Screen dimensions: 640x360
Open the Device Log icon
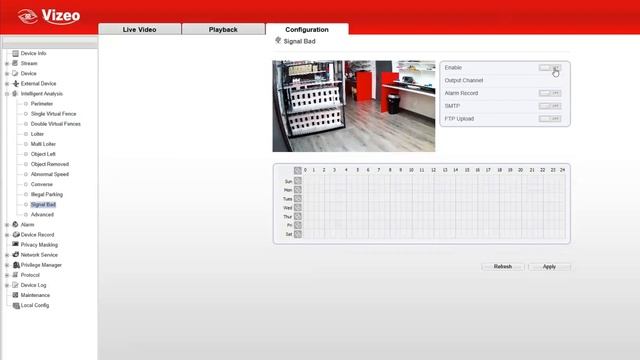(16, 285)
